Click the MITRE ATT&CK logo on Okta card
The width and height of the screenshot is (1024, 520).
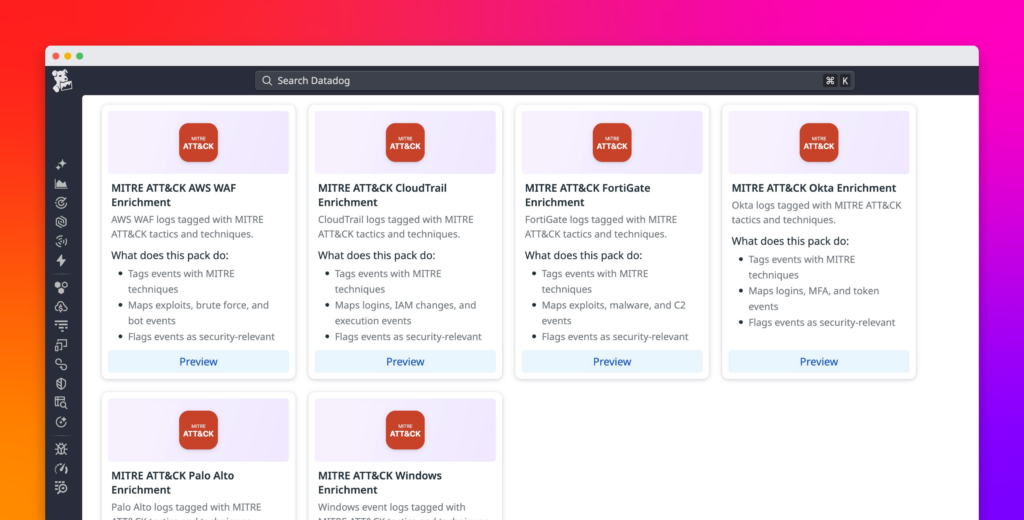click(819, 142)
